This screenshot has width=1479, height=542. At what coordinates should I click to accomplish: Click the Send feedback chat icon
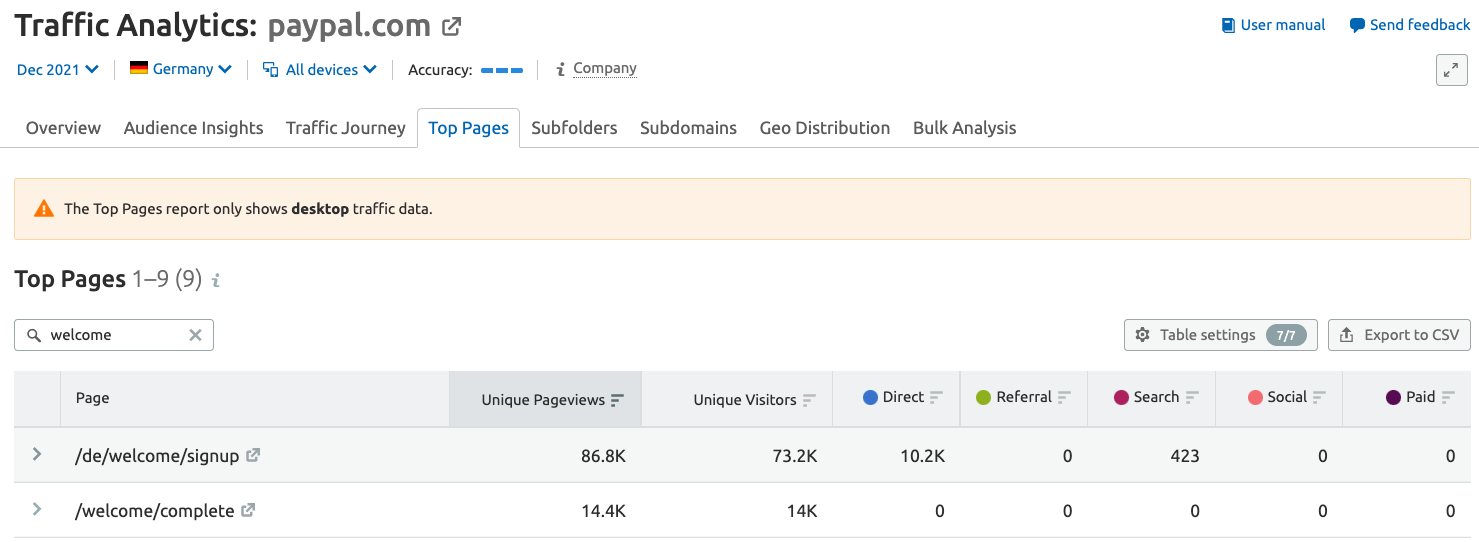1357,25
